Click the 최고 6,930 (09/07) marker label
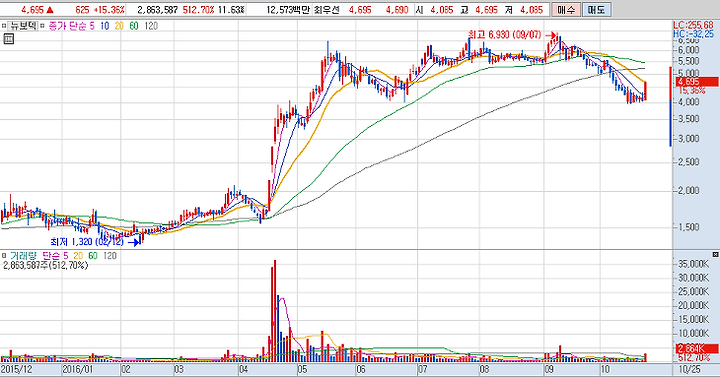This screenshot has width=720, height=377. tap(505, 35)
